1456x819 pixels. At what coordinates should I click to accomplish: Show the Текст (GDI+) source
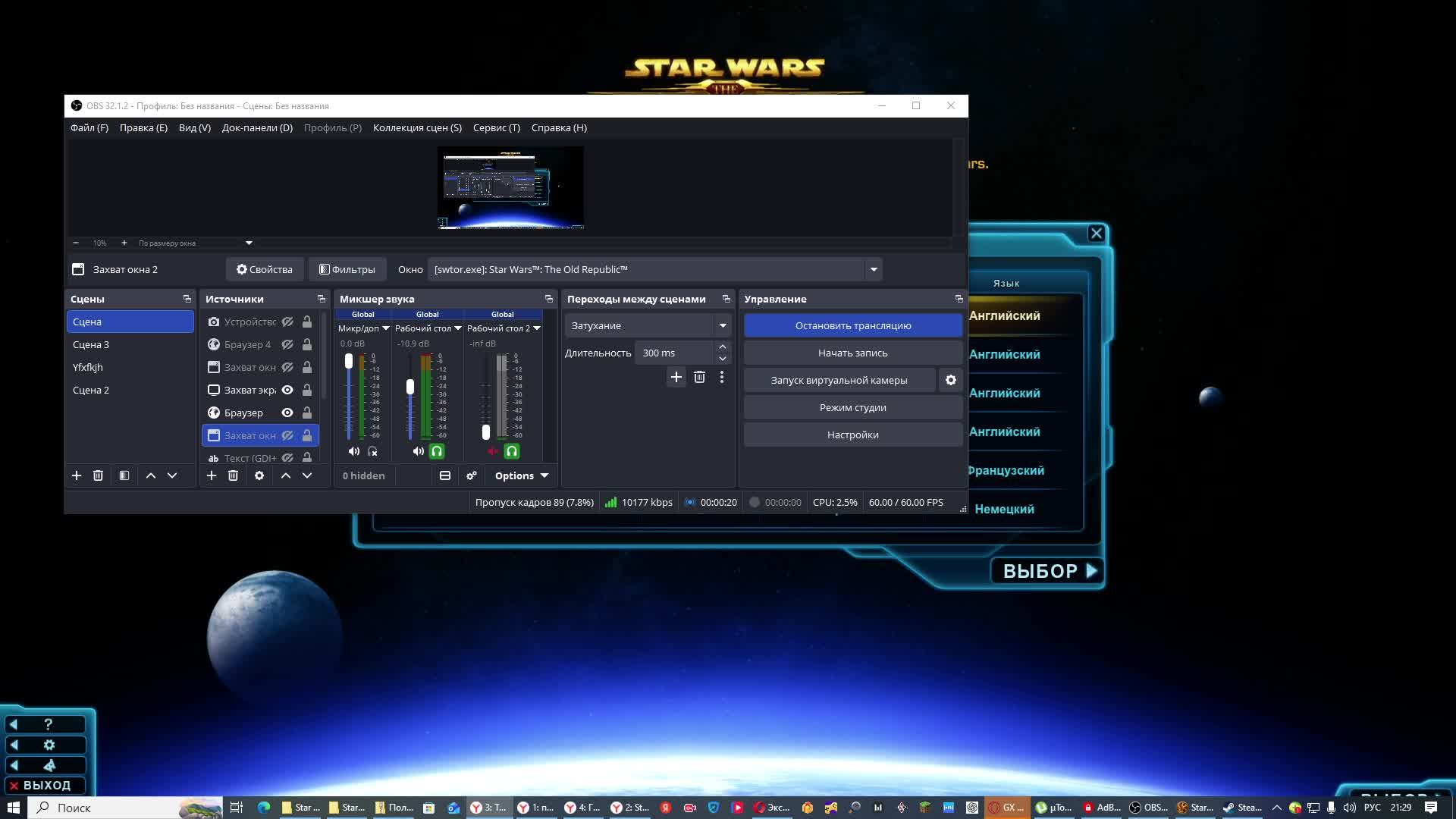pos(287,457)
